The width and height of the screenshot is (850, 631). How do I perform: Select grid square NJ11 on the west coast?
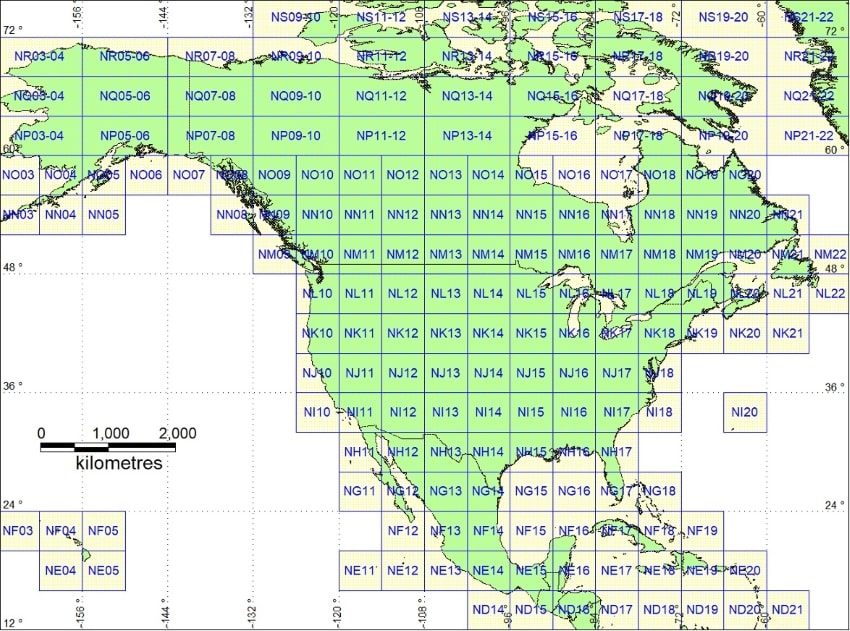(360, 373)
